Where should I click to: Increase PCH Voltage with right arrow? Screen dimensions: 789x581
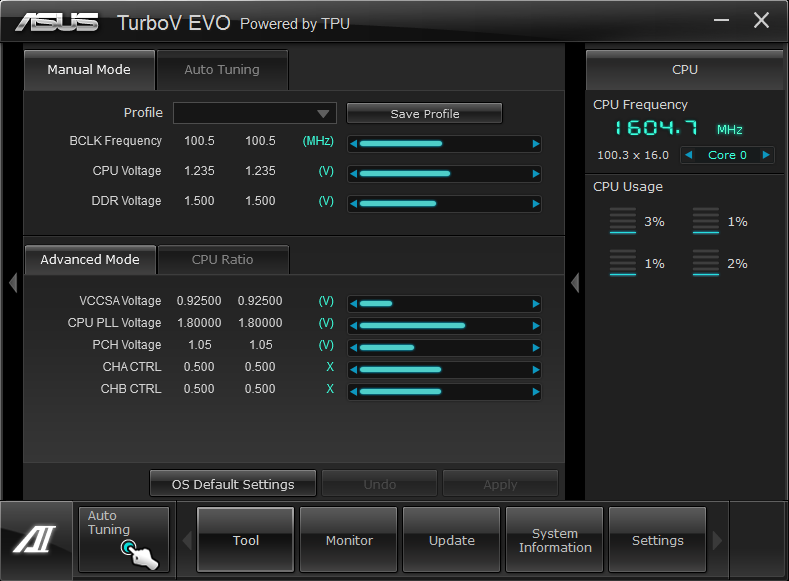coord(536,348)
